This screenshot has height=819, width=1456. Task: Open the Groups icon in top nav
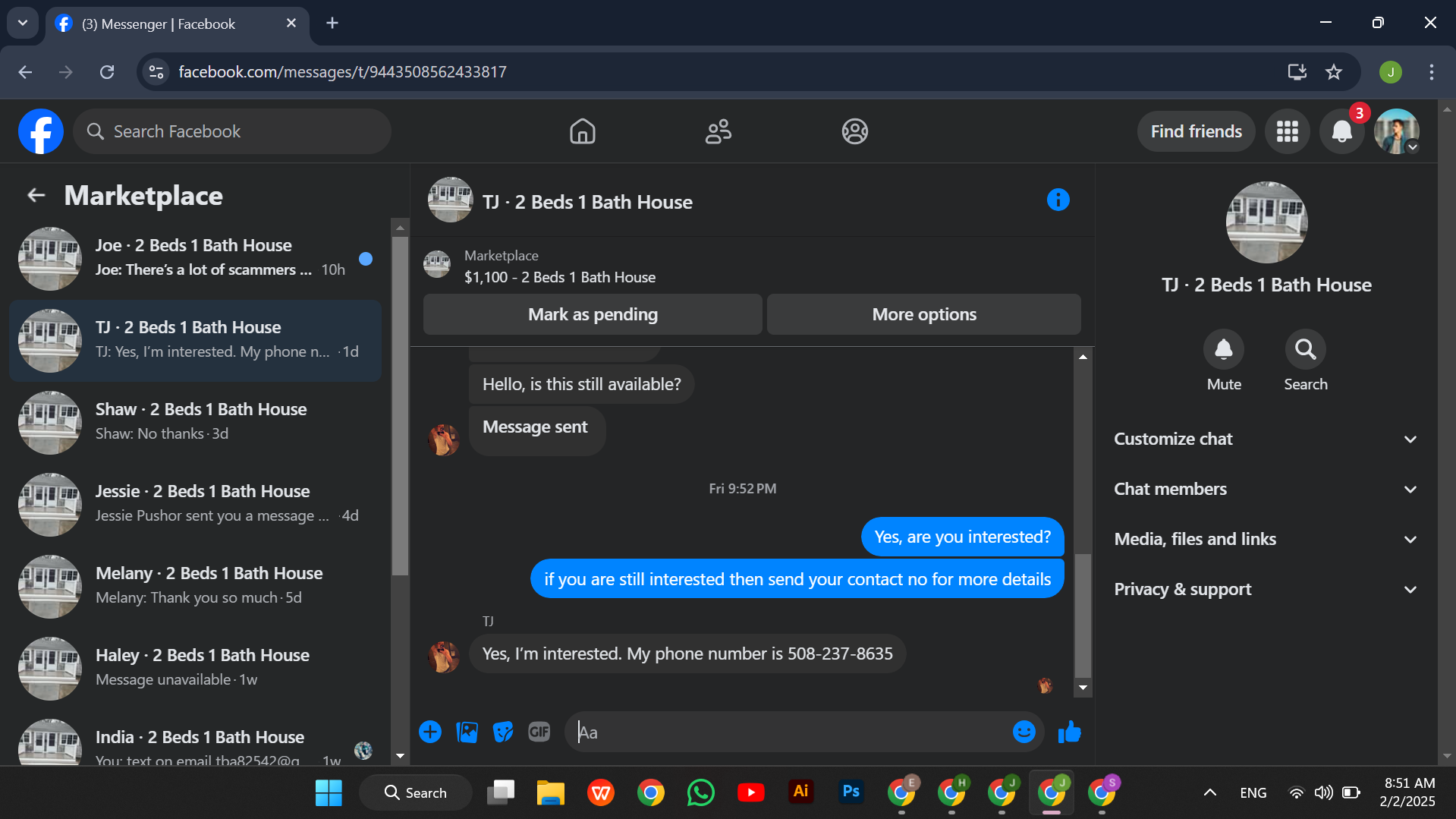point(854,131)
